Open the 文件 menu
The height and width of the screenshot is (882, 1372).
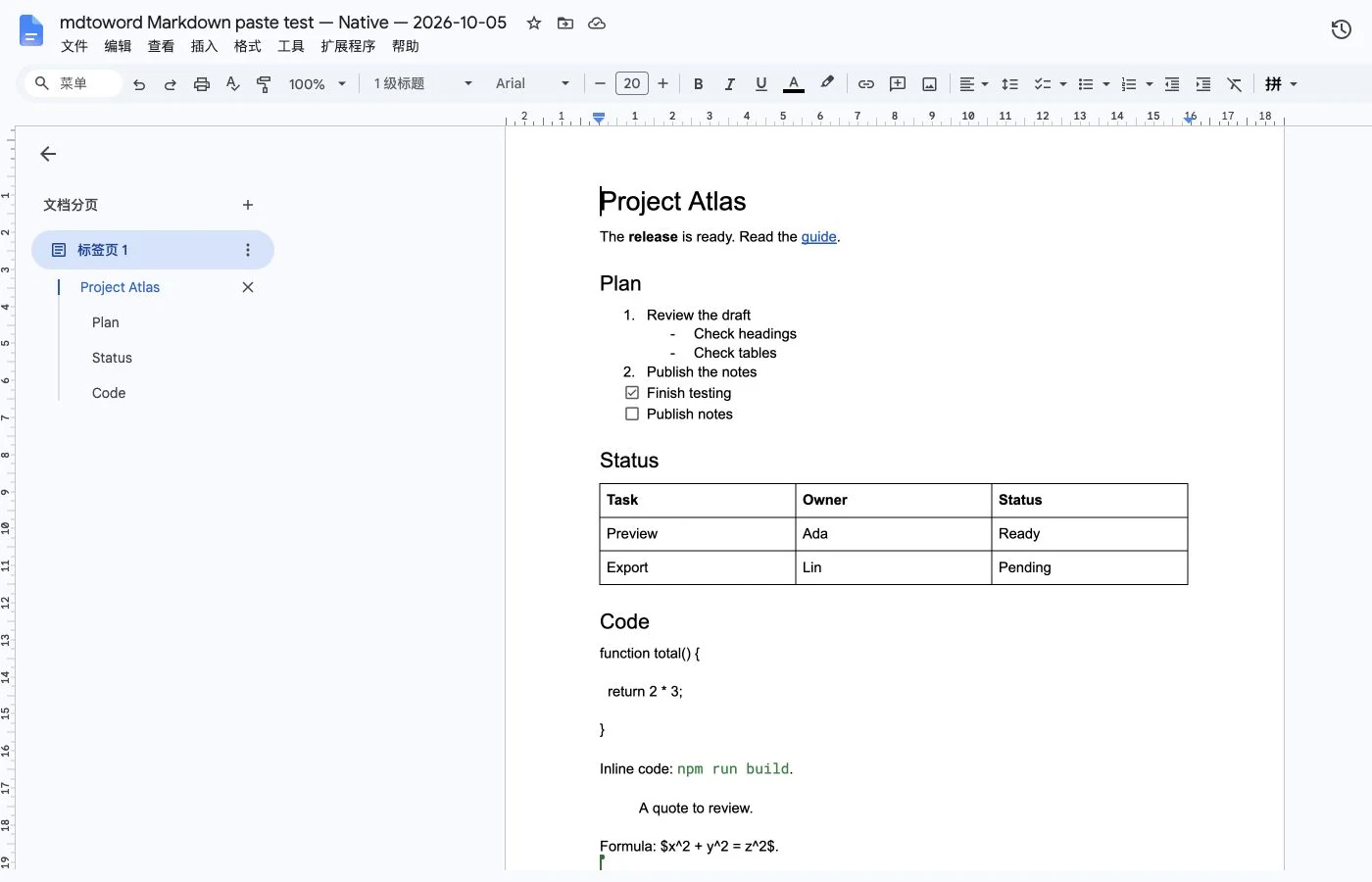tap(74, 46)
